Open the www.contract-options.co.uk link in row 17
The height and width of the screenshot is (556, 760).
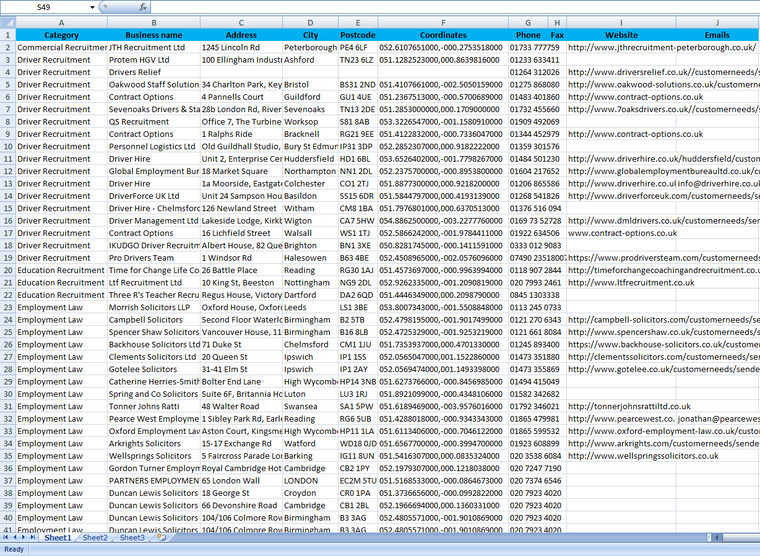point(622,233)
